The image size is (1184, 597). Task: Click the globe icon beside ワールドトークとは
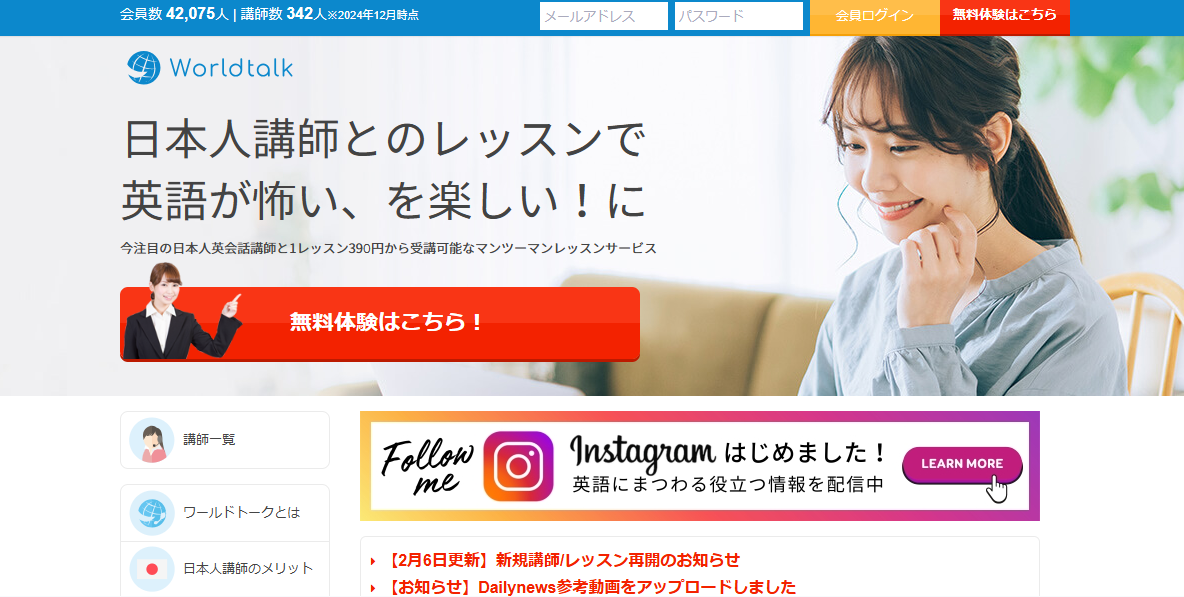click(x=152, y=512)
